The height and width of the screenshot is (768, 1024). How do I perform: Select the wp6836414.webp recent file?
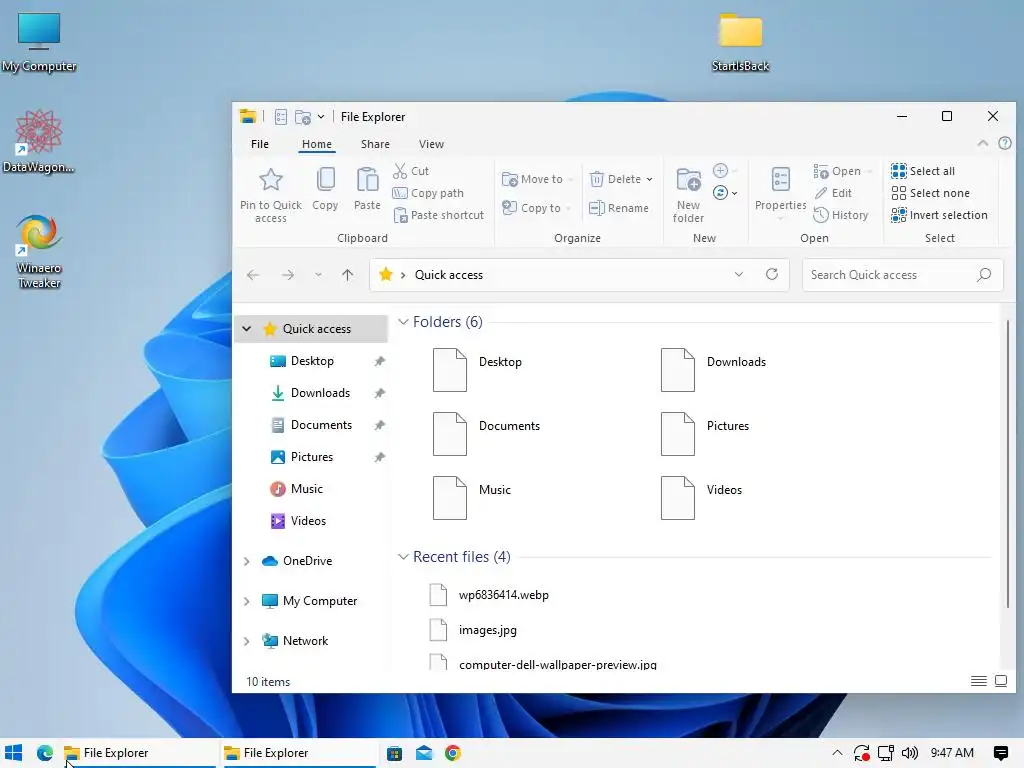pyautogui.click(x=488, y=595)
